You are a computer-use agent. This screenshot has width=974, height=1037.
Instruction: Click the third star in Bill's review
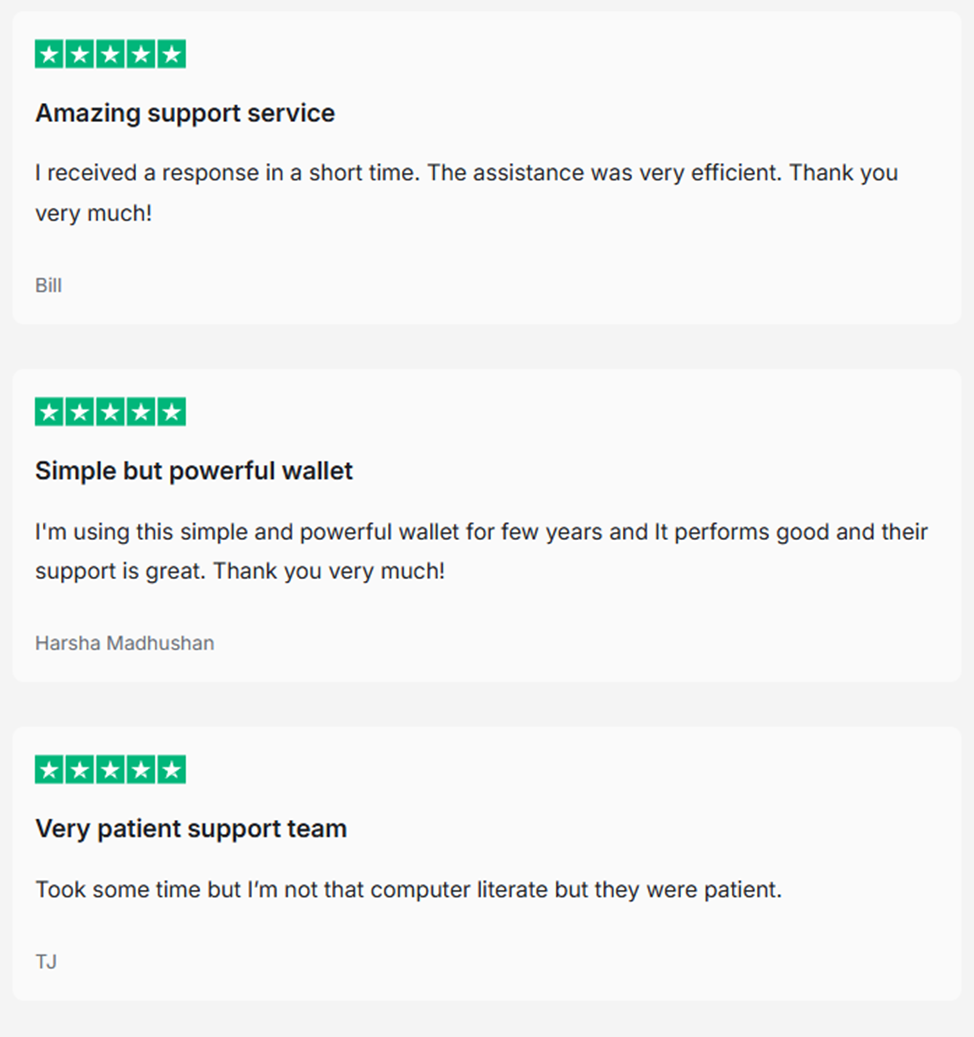[x=111, y=54]
